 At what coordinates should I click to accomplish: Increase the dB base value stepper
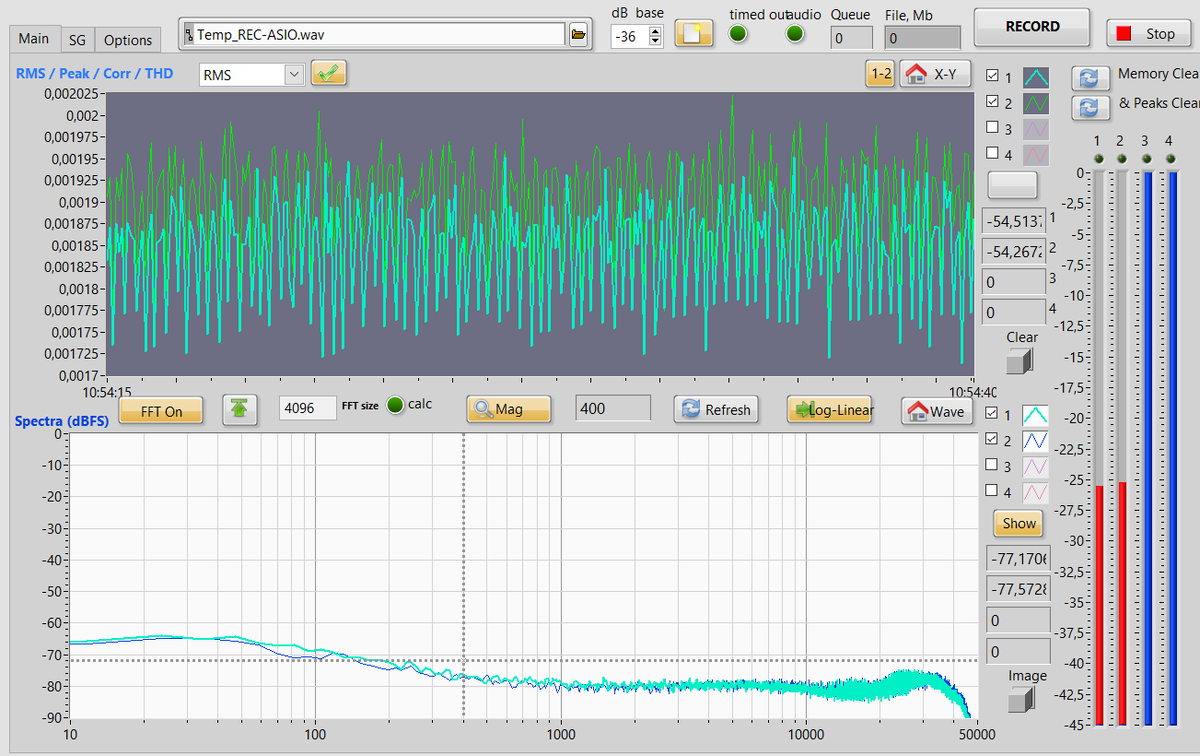coord(655,31)
